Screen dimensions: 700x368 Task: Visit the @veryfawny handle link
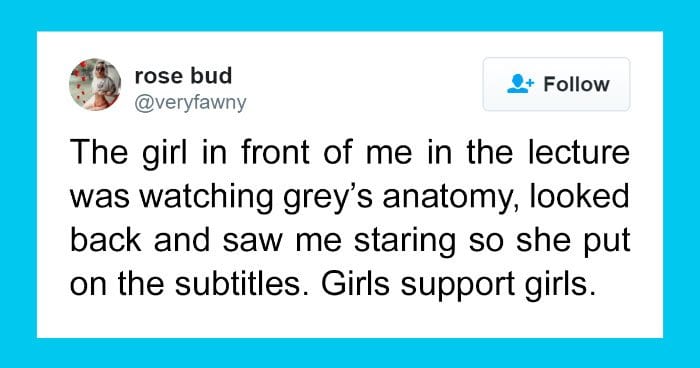click(190, 103)
